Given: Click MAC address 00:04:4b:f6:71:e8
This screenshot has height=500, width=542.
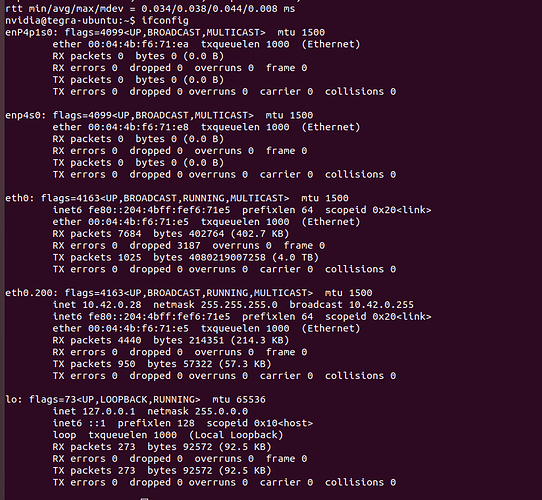Looking at the screenshot, I should pyautogui.click(x=138, y=127).
